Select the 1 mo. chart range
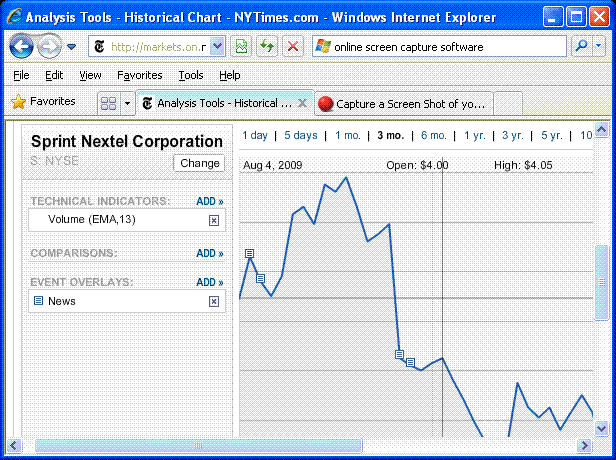Screen dimensions: 616x460 (x=348, y=136)
